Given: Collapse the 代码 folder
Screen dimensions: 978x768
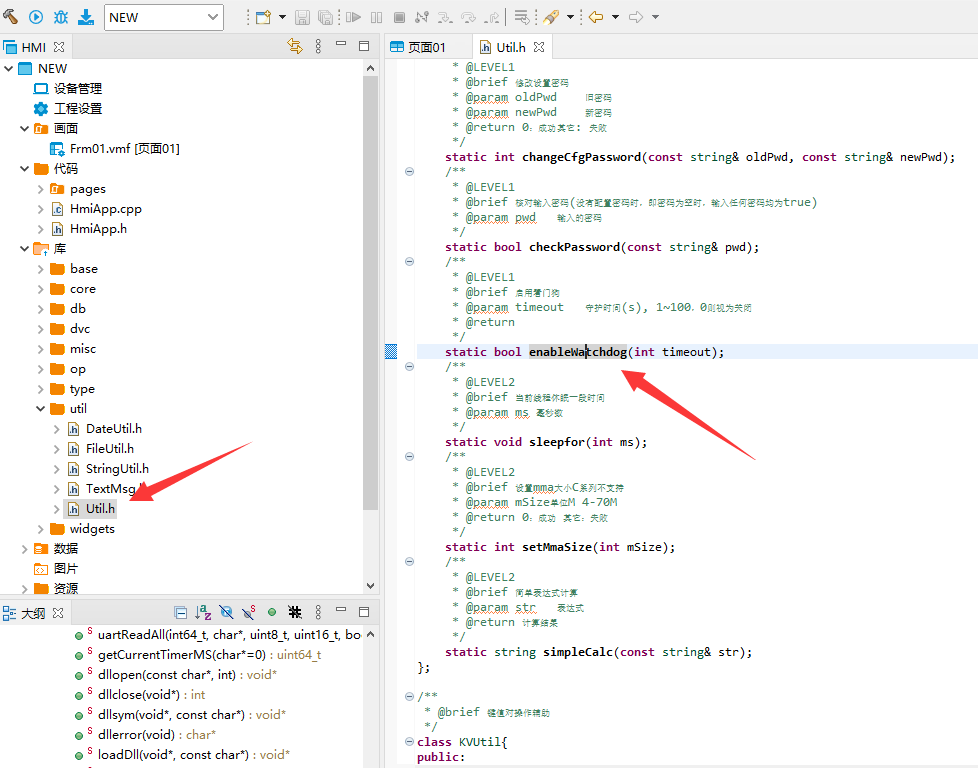Looking at the screenshot, I should click(24, 168).
